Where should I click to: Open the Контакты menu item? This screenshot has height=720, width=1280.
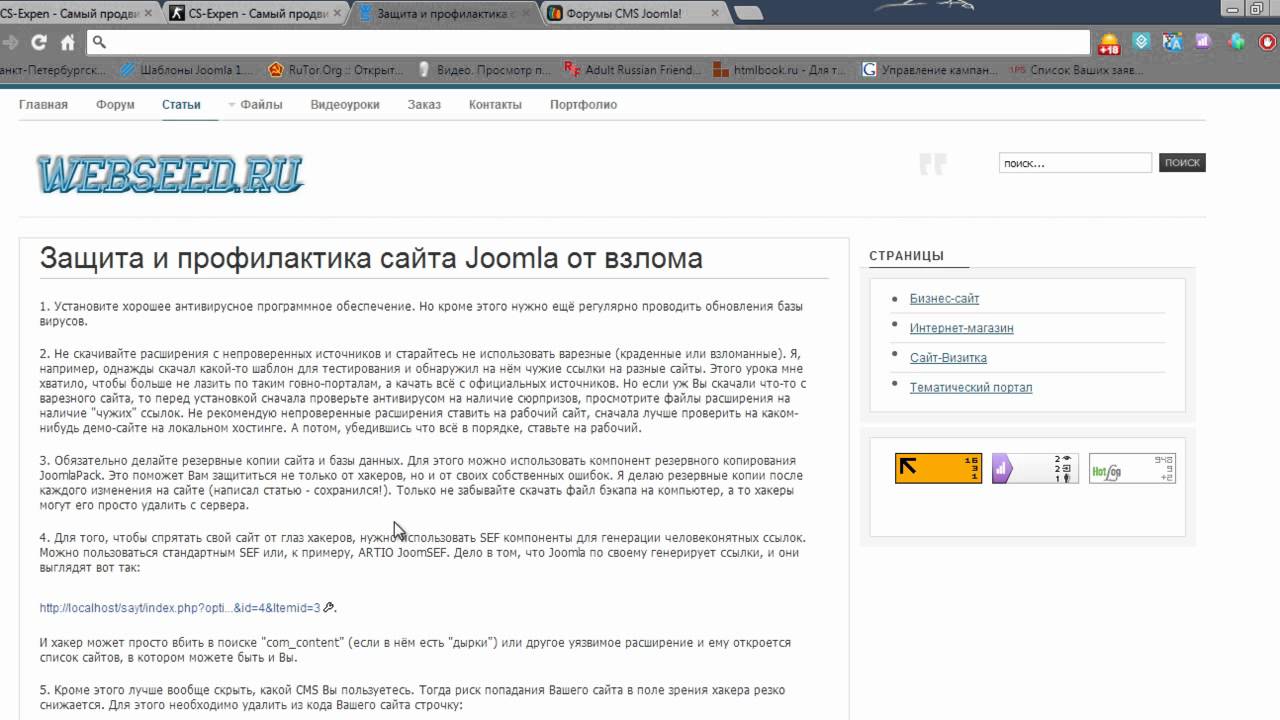coord(495,104)
